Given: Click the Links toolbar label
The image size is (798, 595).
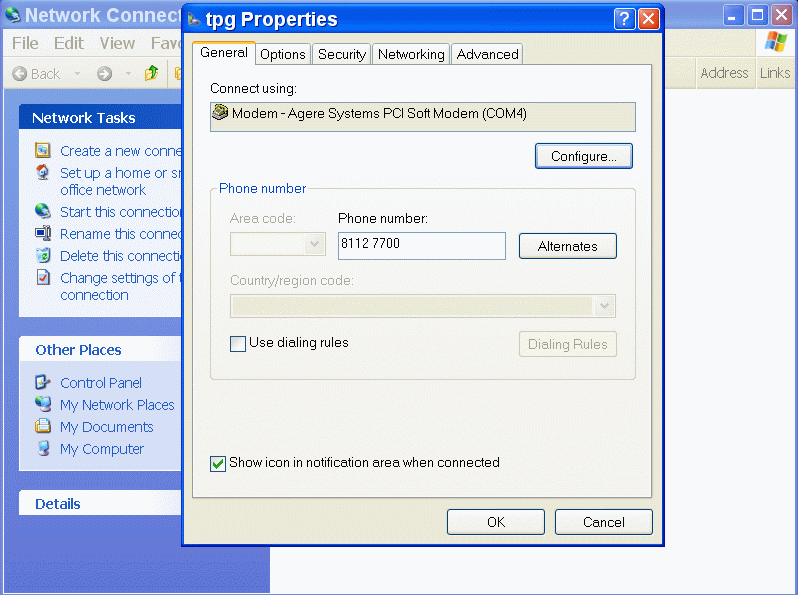Looking at the screenshot, I should click(775, 73).
